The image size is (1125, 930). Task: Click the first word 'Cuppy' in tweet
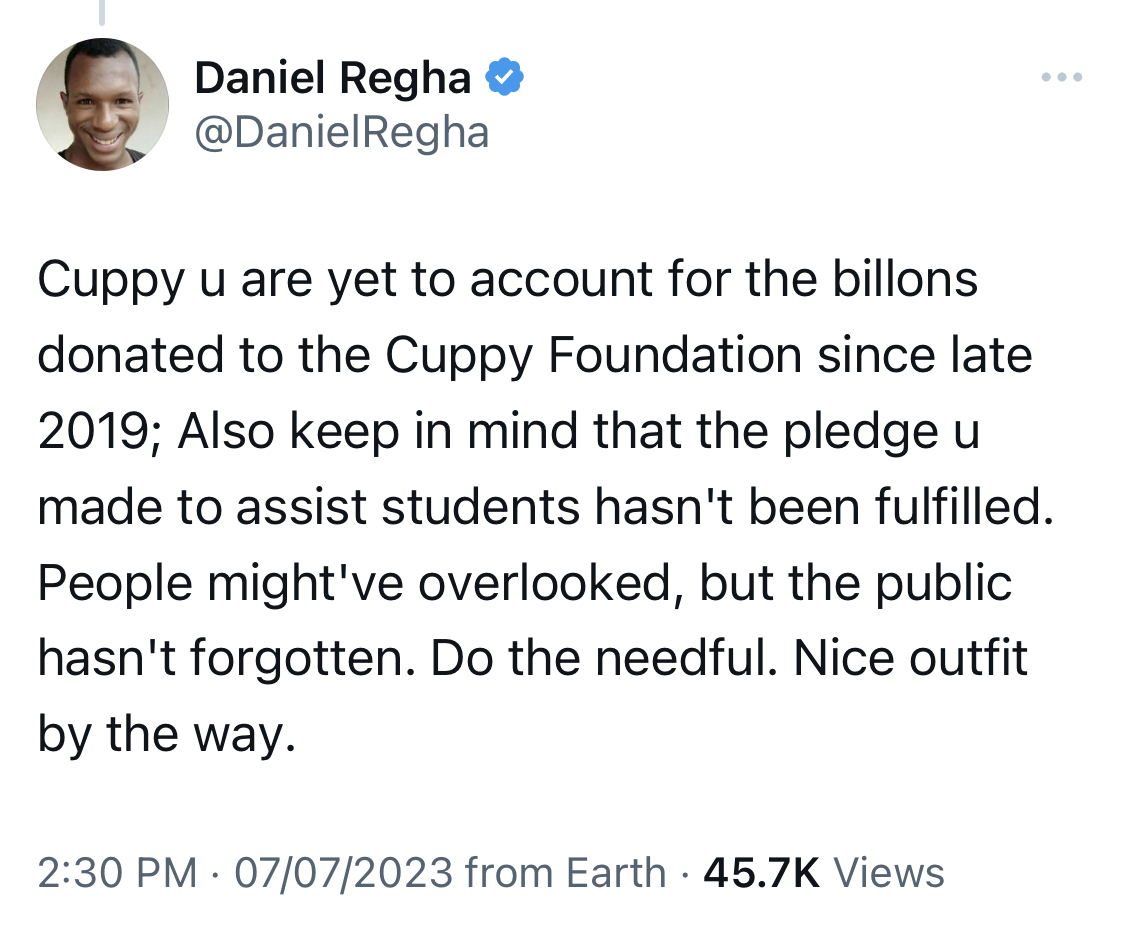click(111, 280)
